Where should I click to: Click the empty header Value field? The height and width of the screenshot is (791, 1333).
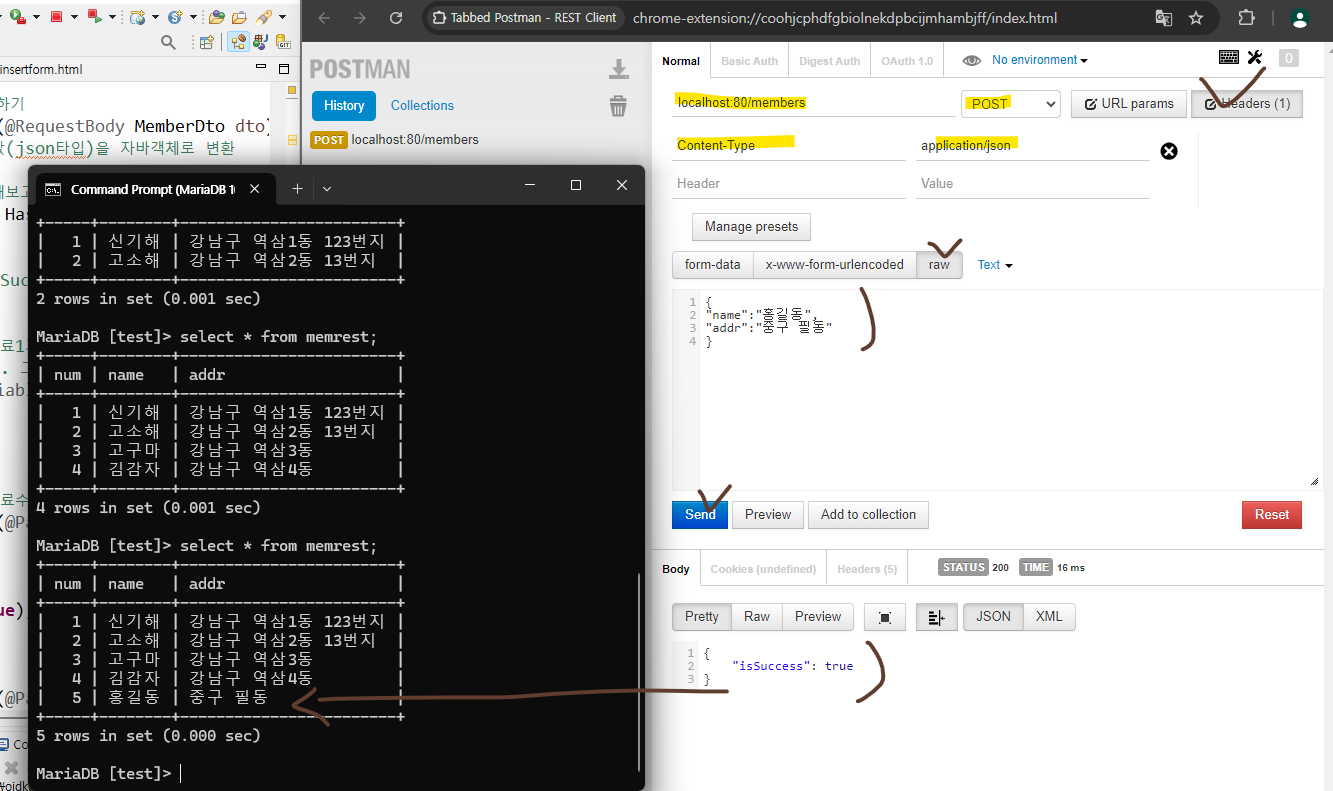1033,184
